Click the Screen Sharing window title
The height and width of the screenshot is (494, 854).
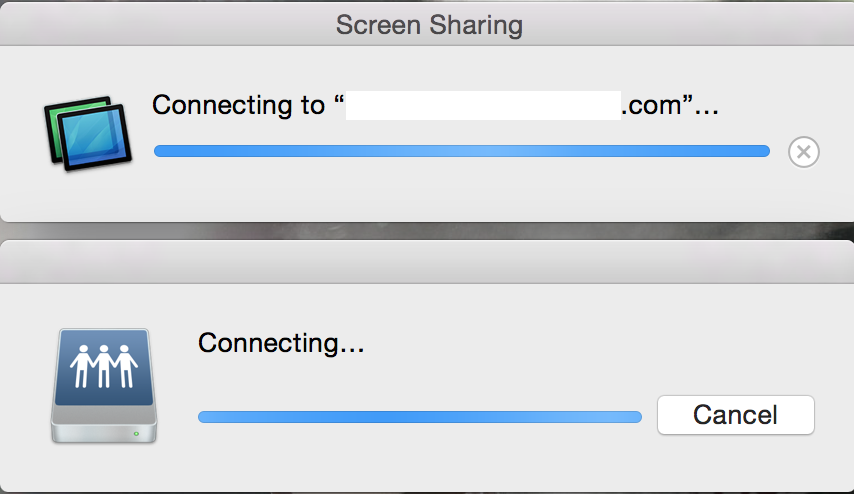coord(429,25)
